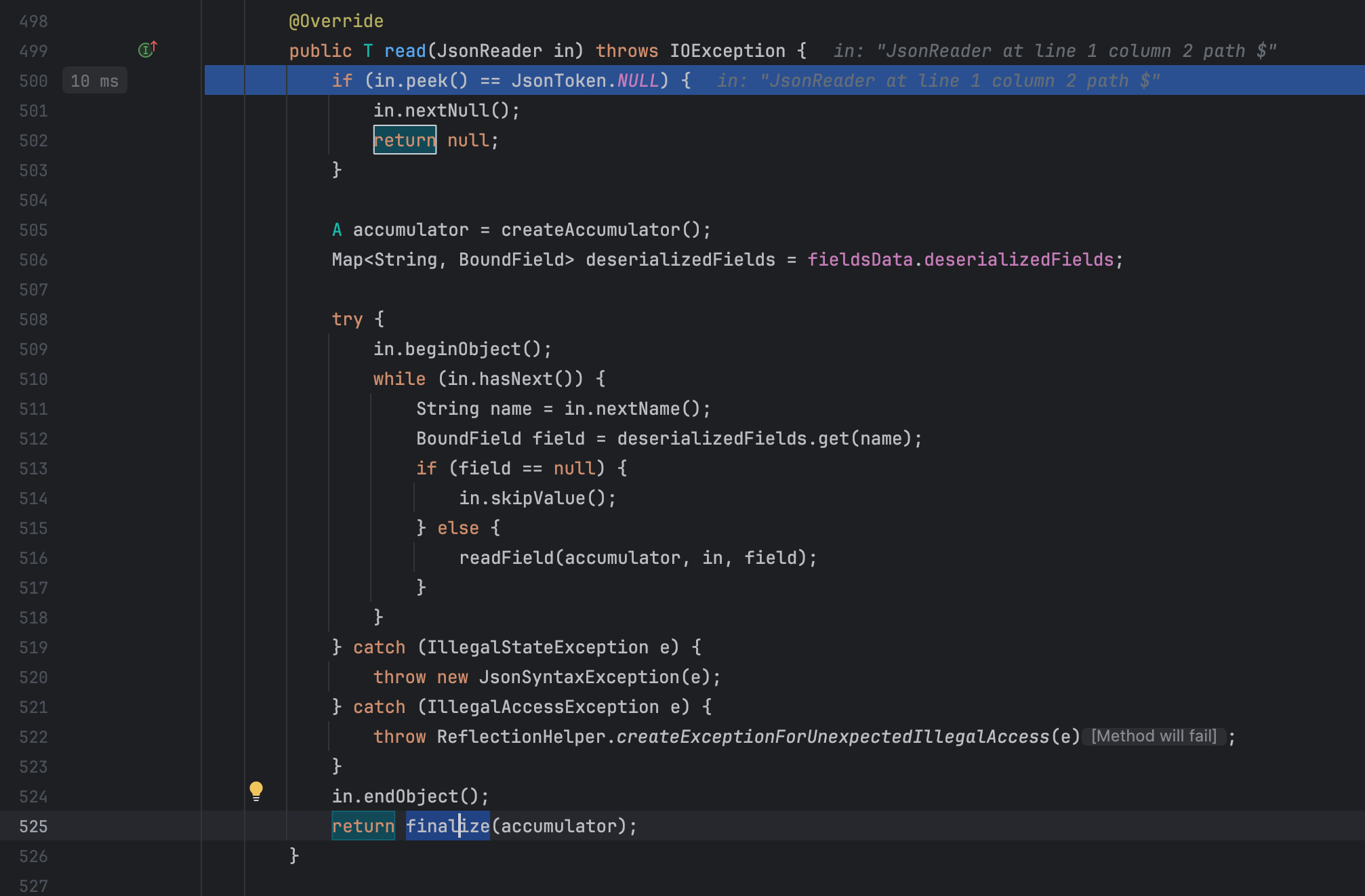Screen dimensions: 1365x896
Task: Click the inline JsonReader hint on line 499
Action: [1055, 52]
